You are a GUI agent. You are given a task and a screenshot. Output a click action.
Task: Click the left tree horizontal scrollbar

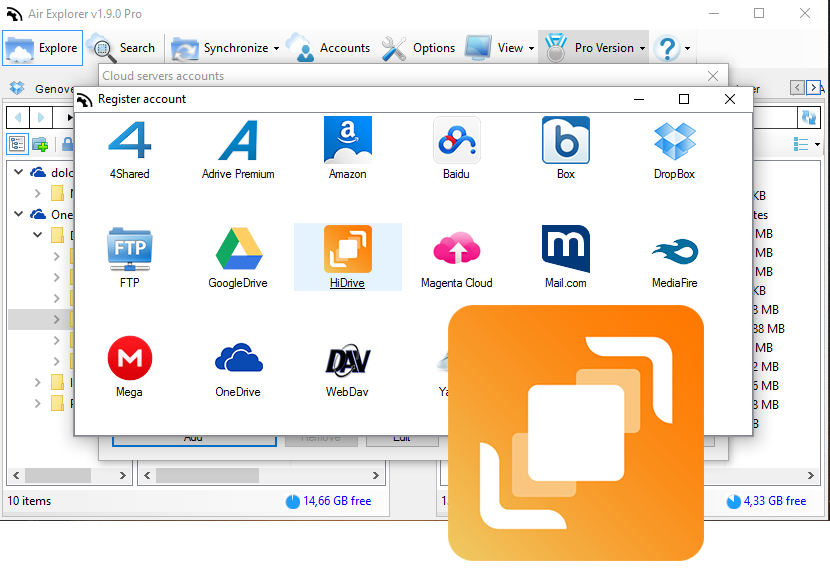click(x=69, y=475)
